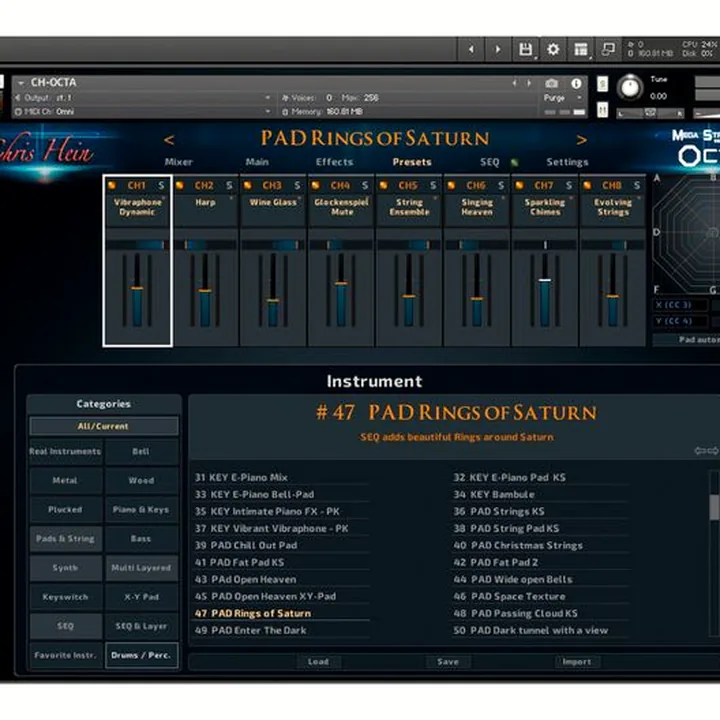This screenshot has width=720, height=720.
Task: Solo channel CH7 with its S button
Action: (x=569, y=185)
